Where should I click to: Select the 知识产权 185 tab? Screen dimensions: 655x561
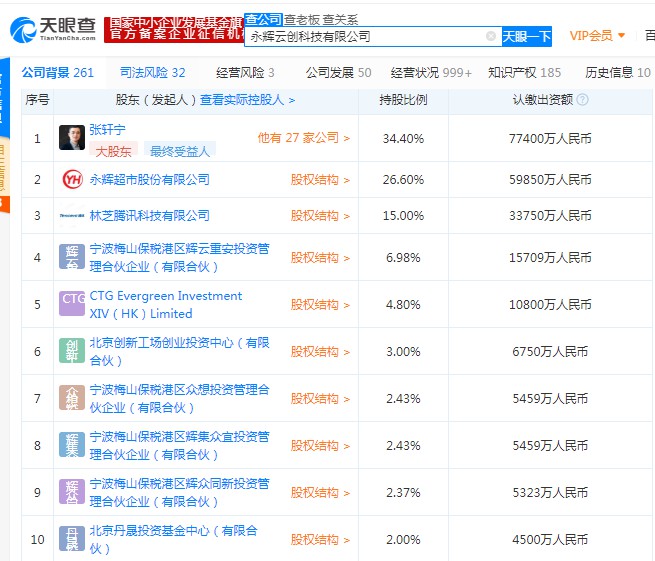click(524, 73)
